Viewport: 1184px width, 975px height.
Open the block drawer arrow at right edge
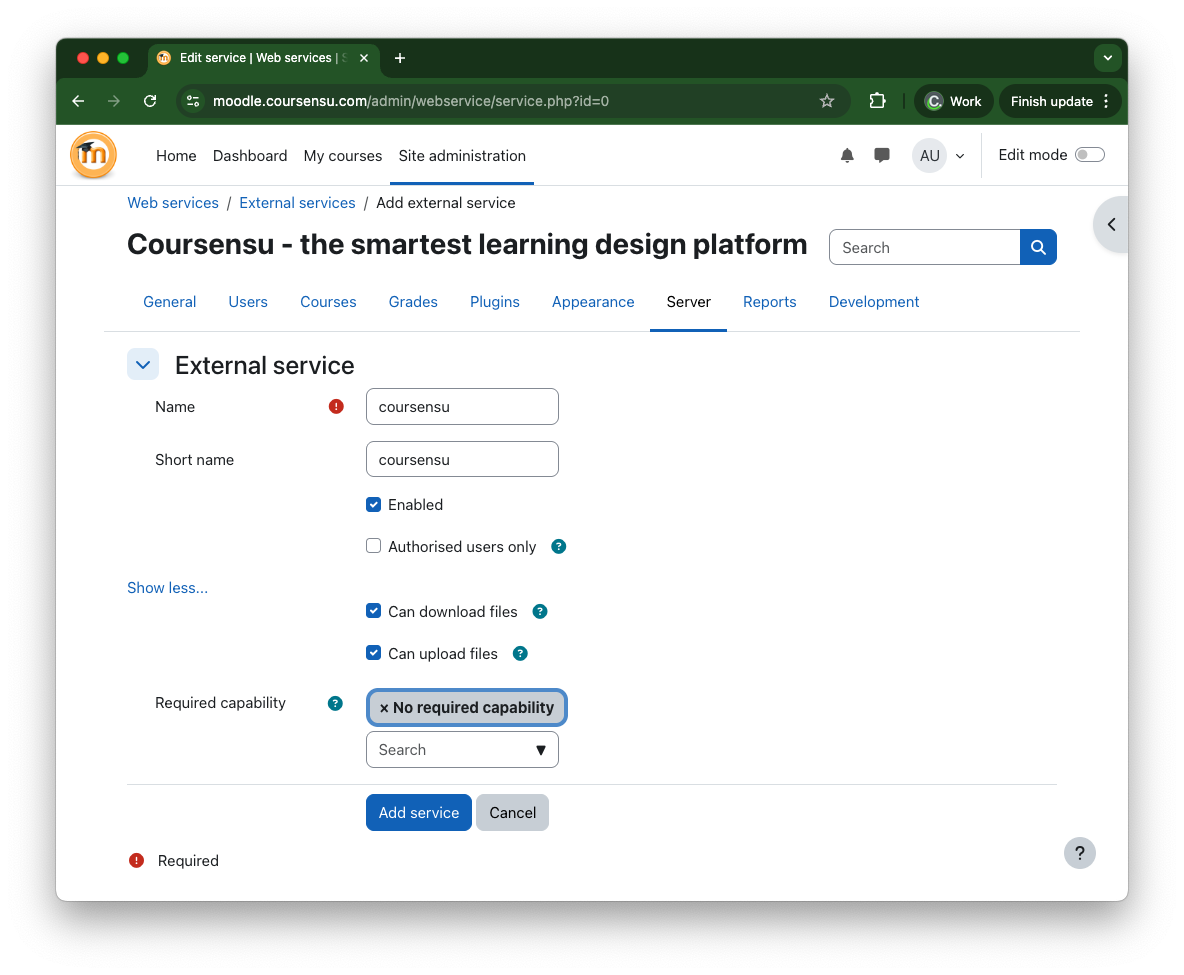pos(1112,224)
